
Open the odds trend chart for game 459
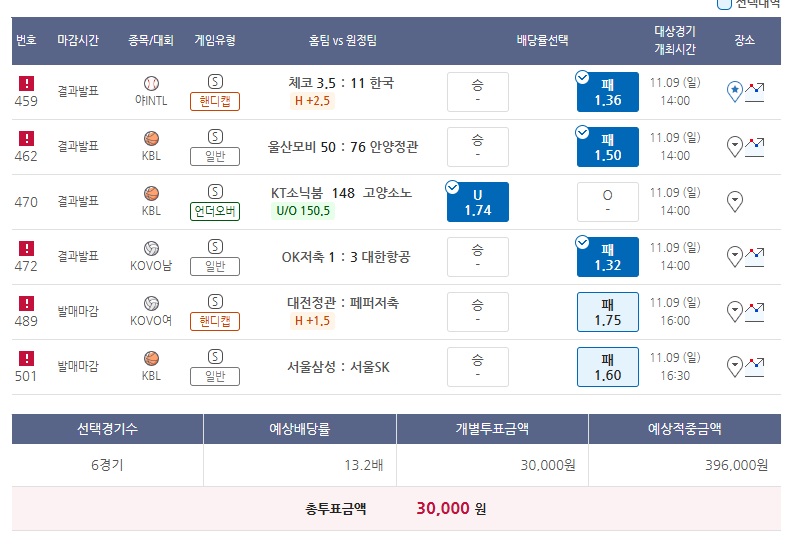[754, 92]
